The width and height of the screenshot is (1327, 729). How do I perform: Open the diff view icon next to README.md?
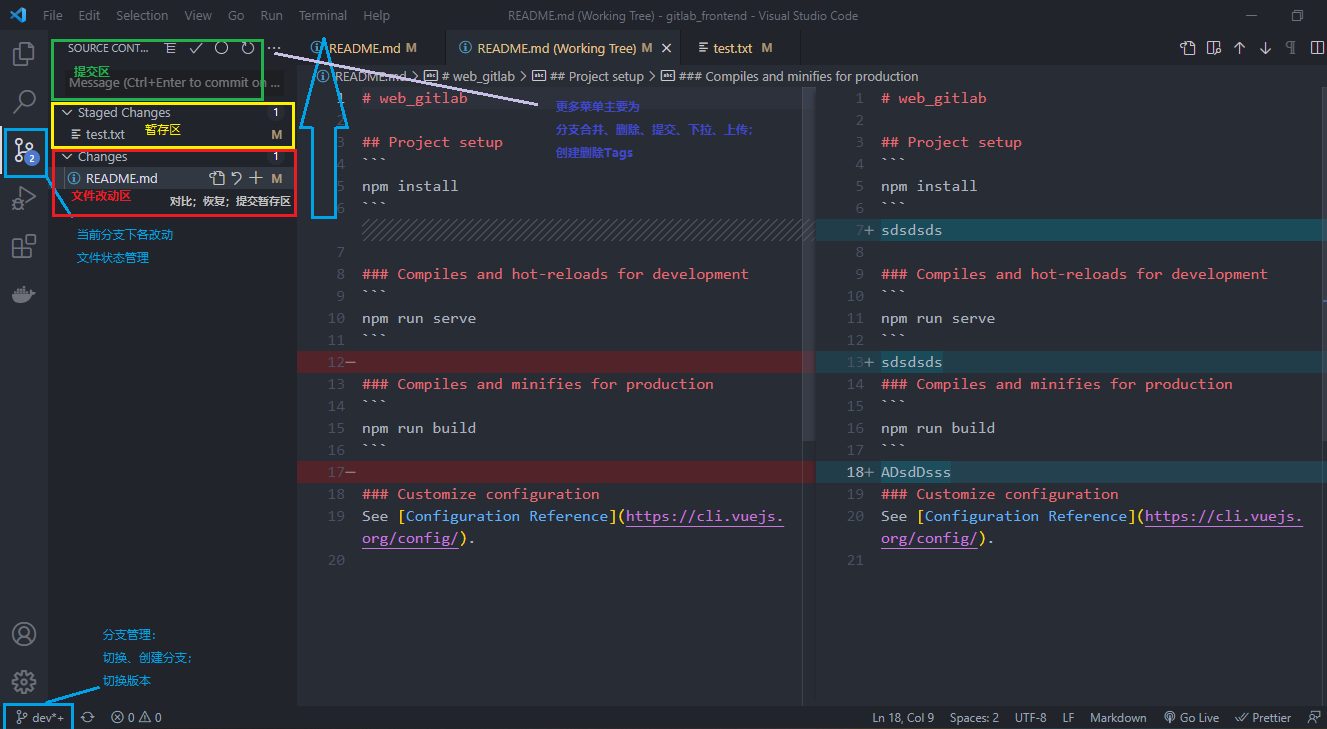218,176
